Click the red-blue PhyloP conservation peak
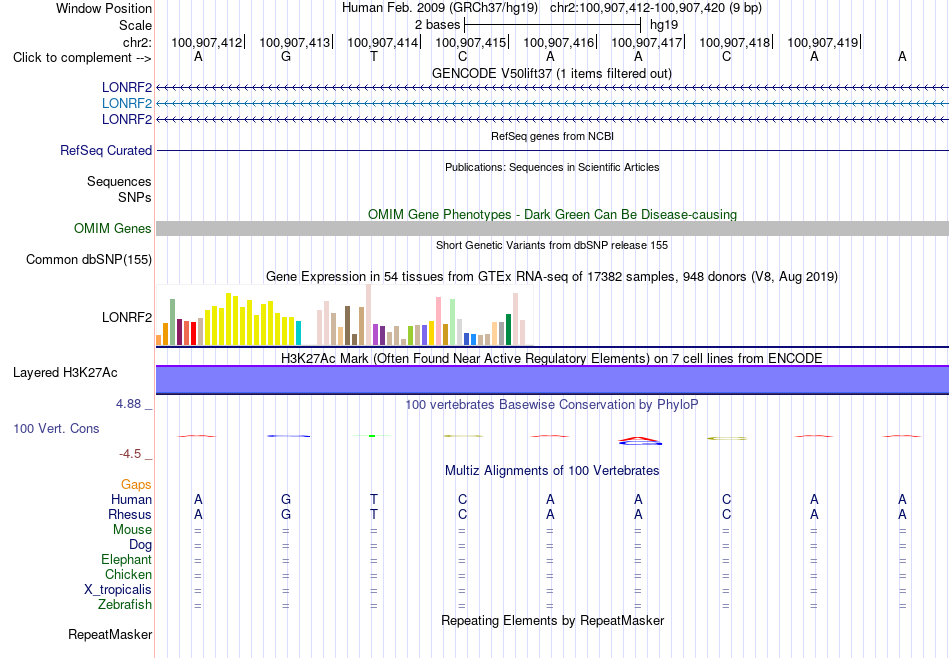 coord(640,440)
